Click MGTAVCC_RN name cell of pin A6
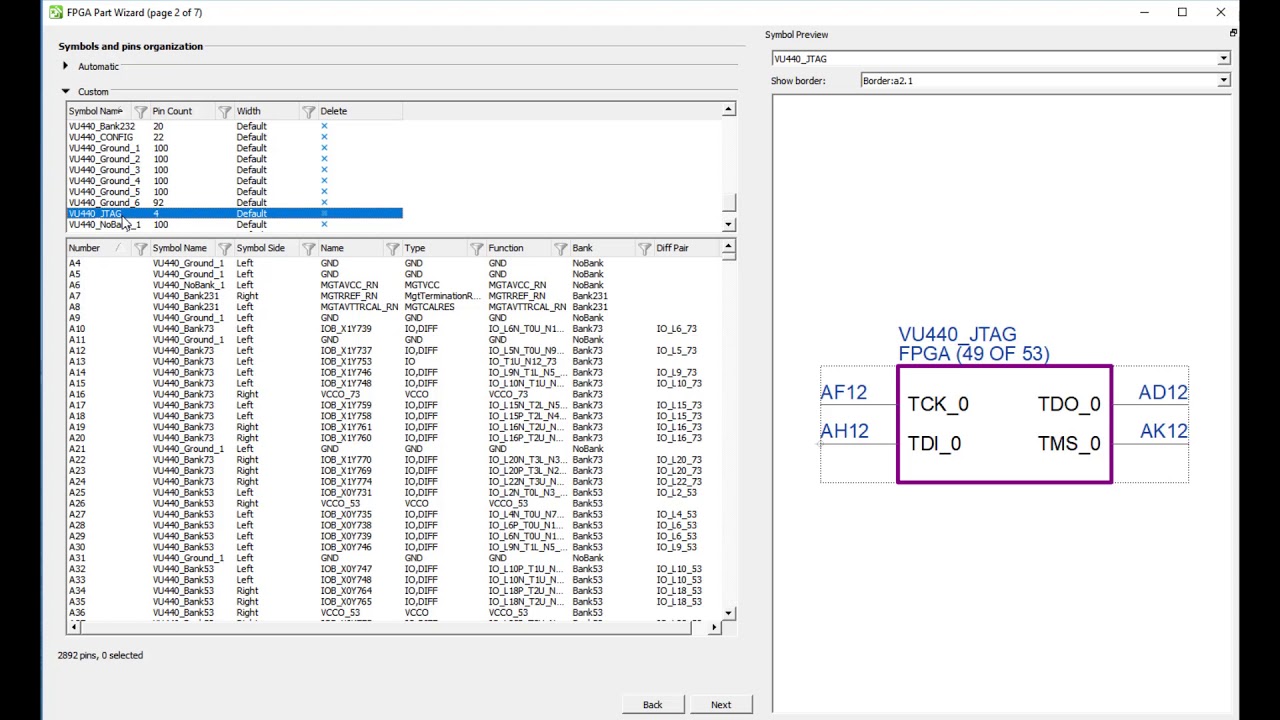Screen dimensions: 1280x720 pyautogui.click(x=349, y=285)
